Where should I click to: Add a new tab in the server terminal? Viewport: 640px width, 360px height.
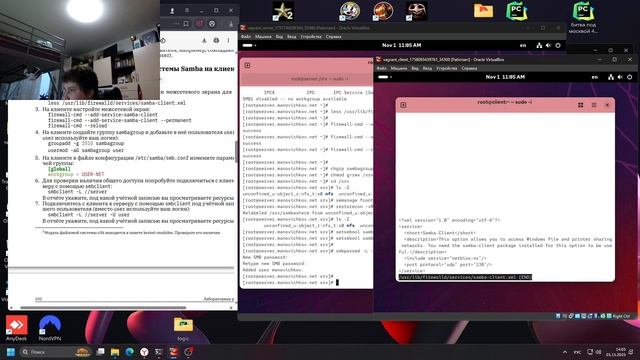(247, 65)
